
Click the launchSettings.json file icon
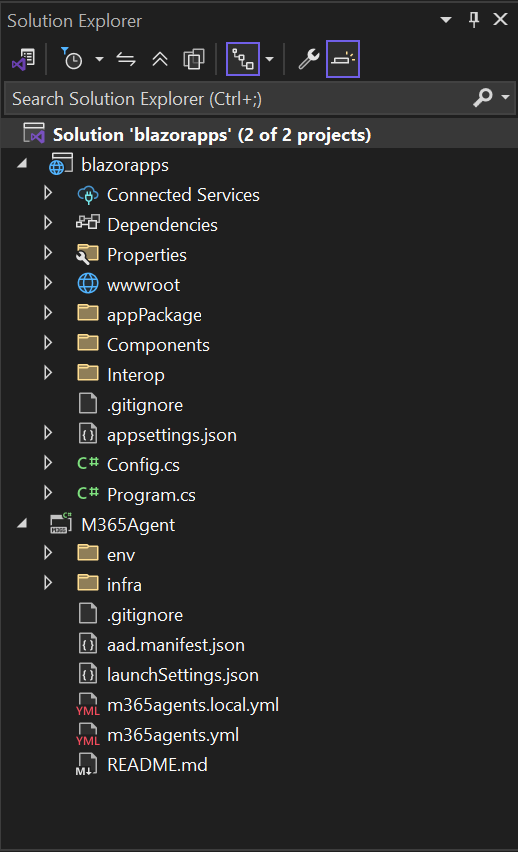88,674
